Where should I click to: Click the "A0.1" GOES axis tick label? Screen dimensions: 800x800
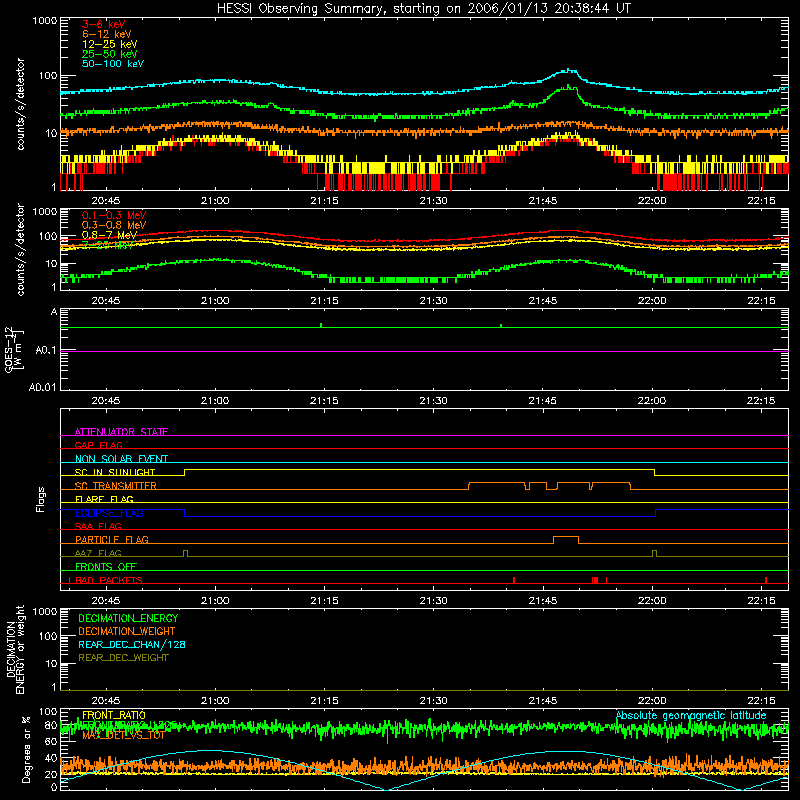coord(45,350)
